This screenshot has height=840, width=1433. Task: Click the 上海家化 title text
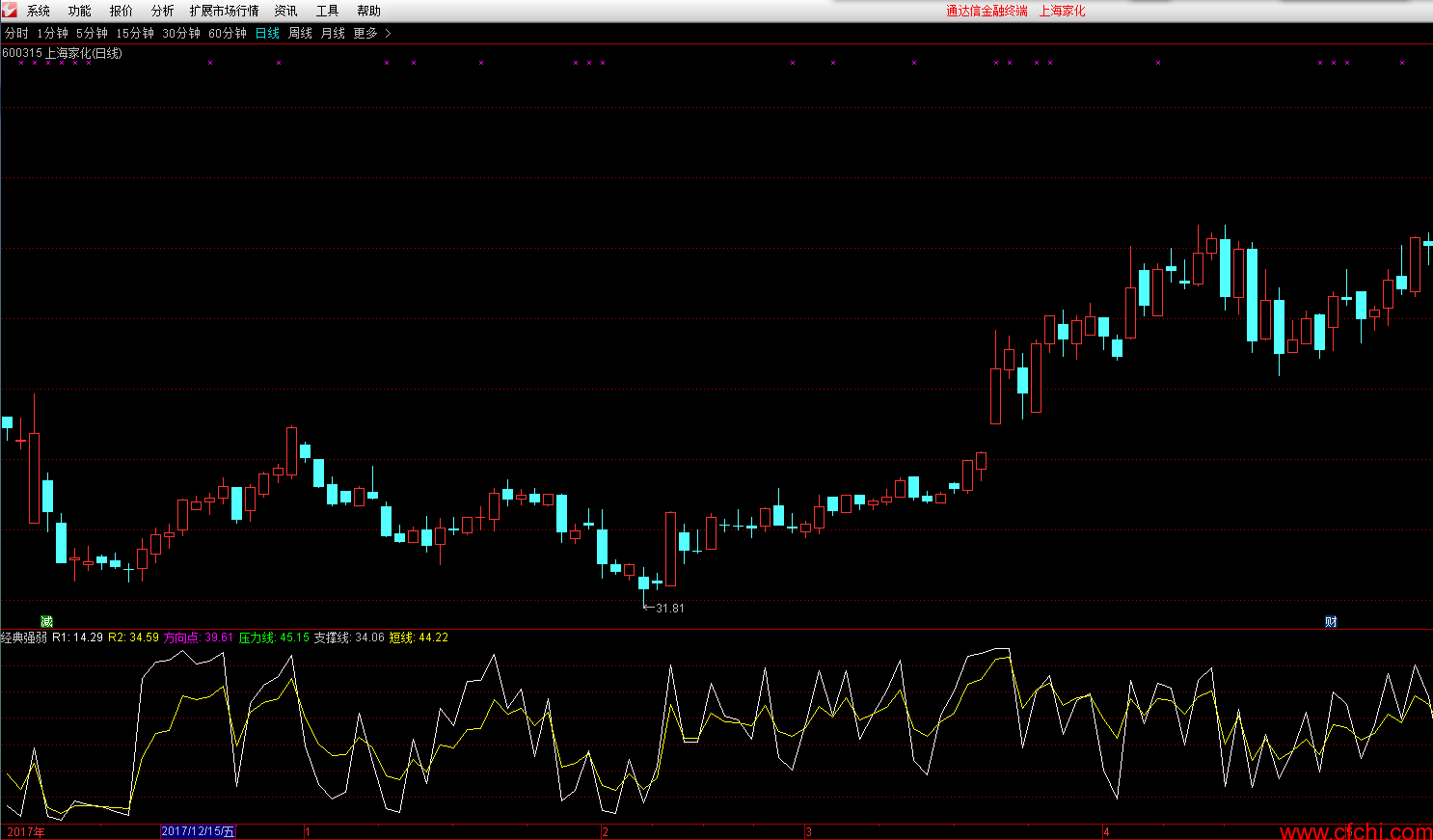point(1062,11)
